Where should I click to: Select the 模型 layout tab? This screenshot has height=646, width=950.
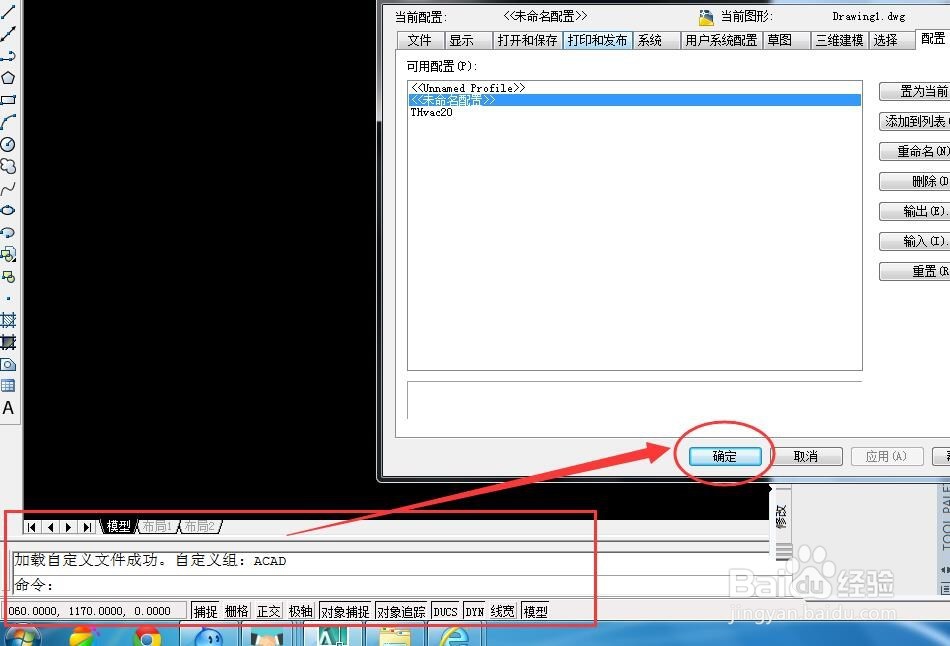pyautogui.click(x=118, y=527)
